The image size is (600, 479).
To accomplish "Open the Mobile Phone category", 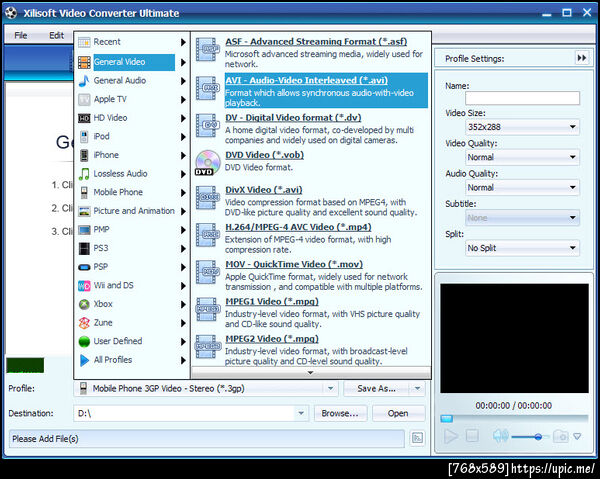I will pyautogui.click(x=132, y=192).
